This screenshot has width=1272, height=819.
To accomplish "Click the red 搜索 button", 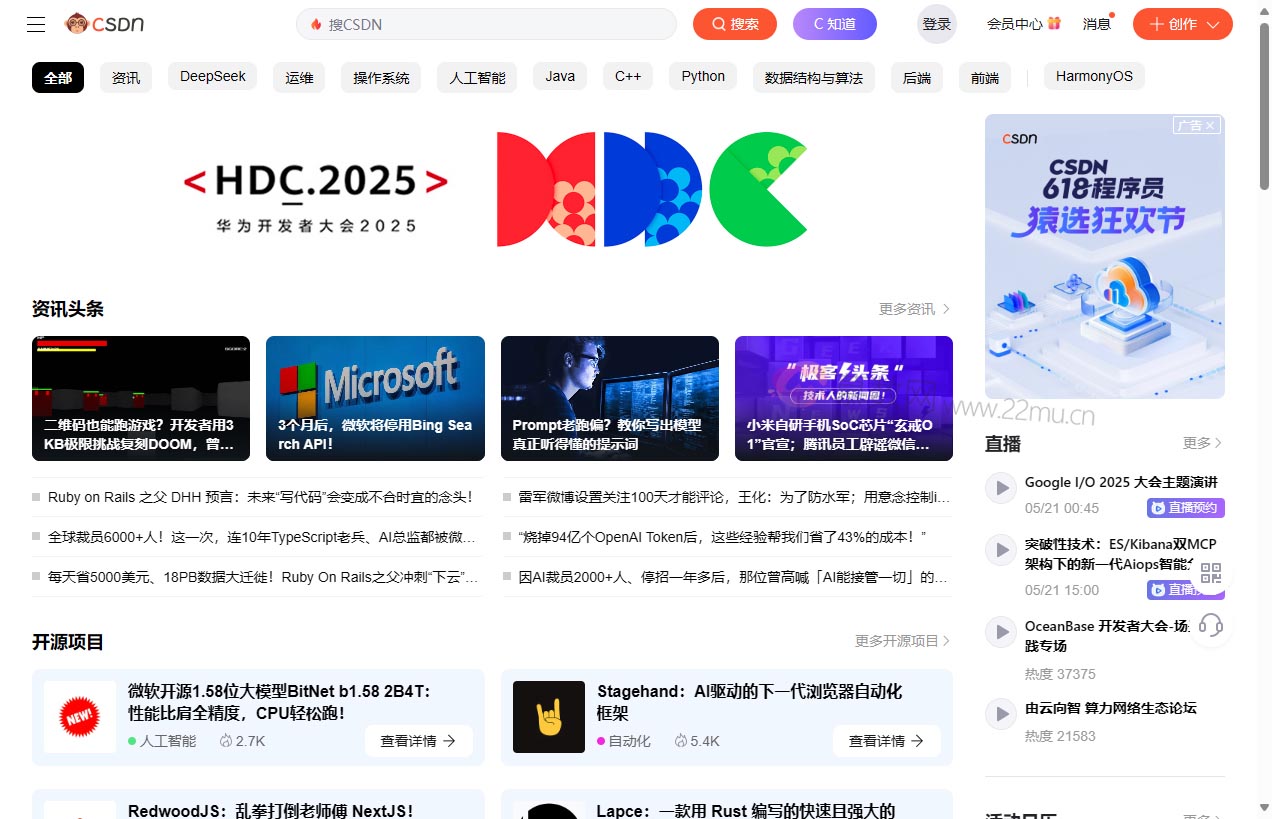I will (x=735, y=24).
